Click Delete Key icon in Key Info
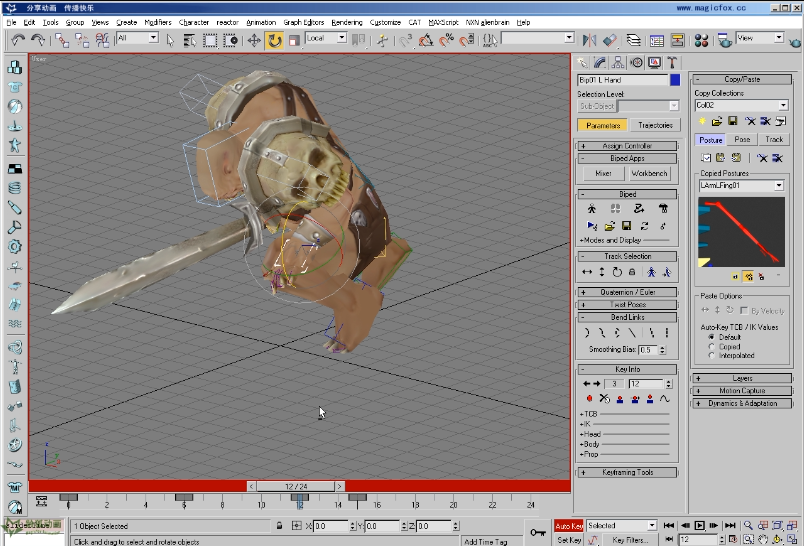The height and width of the screenshot is (546, 804). click(605, 398)
